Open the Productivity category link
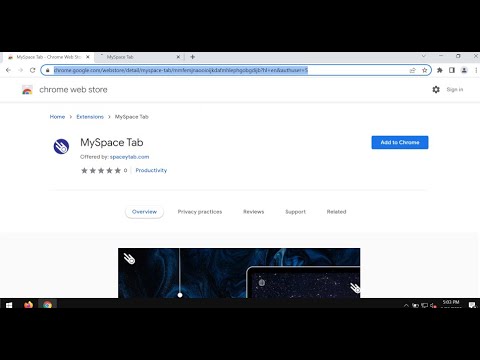Image resolution: width=480 pixels, height=360 pixels. (151, 170)
